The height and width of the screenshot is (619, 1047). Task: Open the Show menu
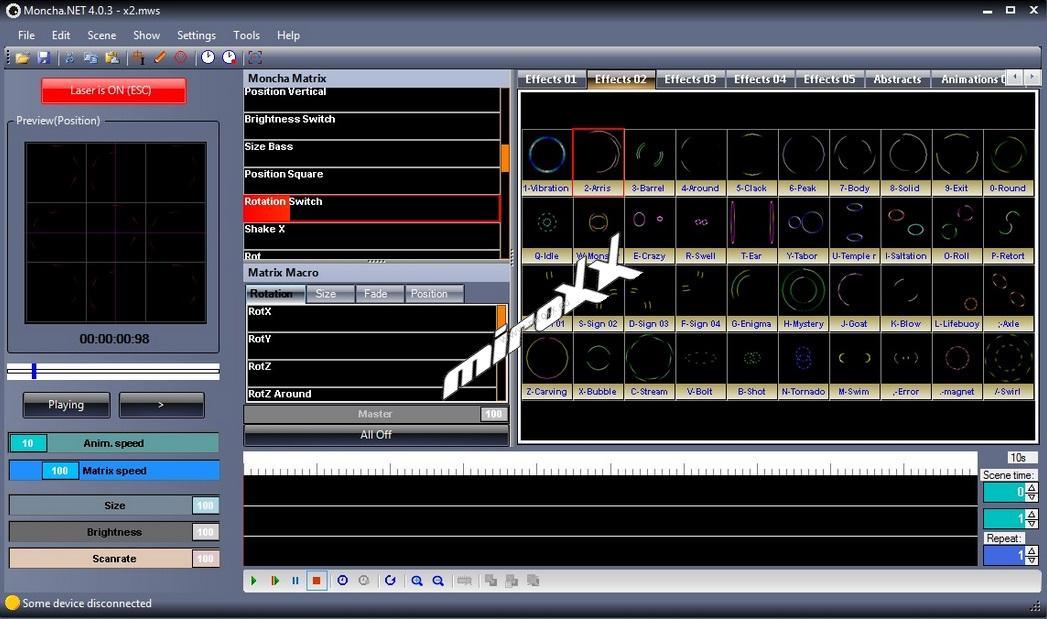pos(146,35)
